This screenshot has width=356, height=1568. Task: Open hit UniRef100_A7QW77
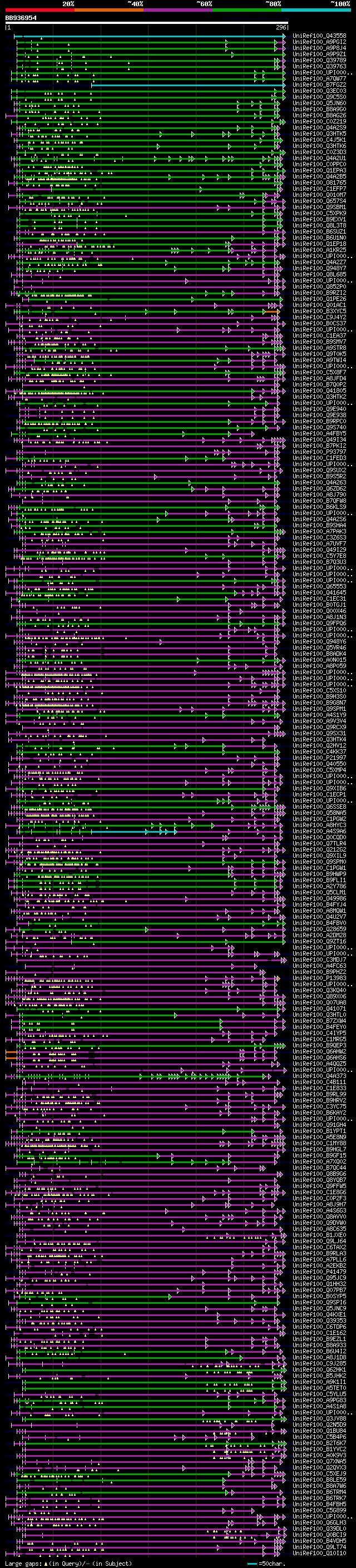click(x=319, y=78)
